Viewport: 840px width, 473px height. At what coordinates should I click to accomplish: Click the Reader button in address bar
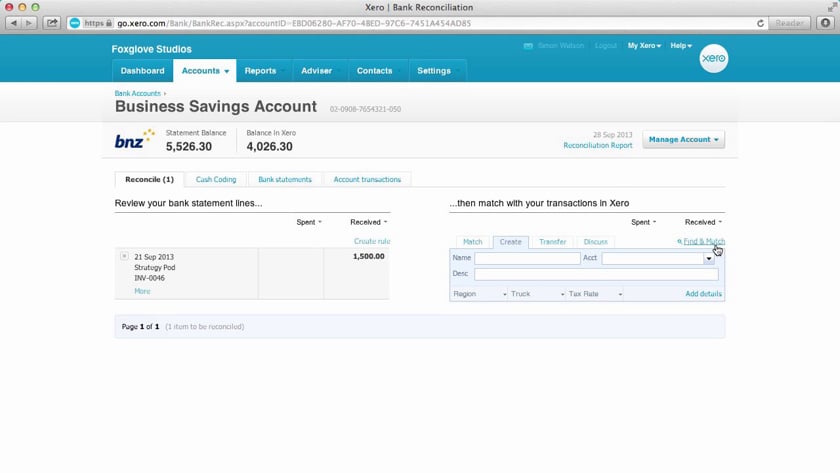[789, 23]
